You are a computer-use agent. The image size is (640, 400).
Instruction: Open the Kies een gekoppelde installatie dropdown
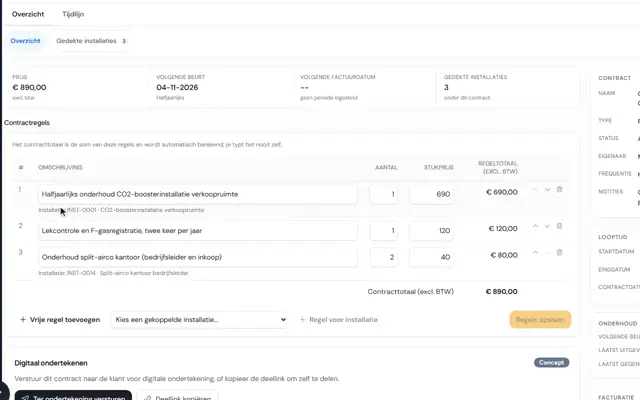coord(199,320)
